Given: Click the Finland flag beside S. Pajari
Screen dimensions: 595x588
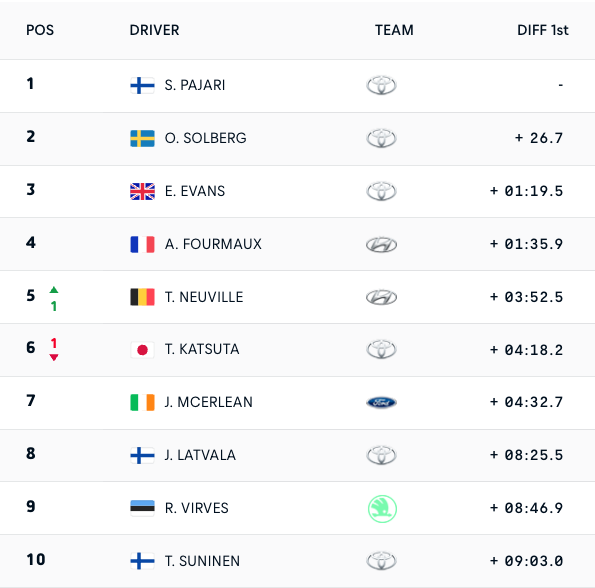Looking at the screenshot, I should click(x=142, y=85).
